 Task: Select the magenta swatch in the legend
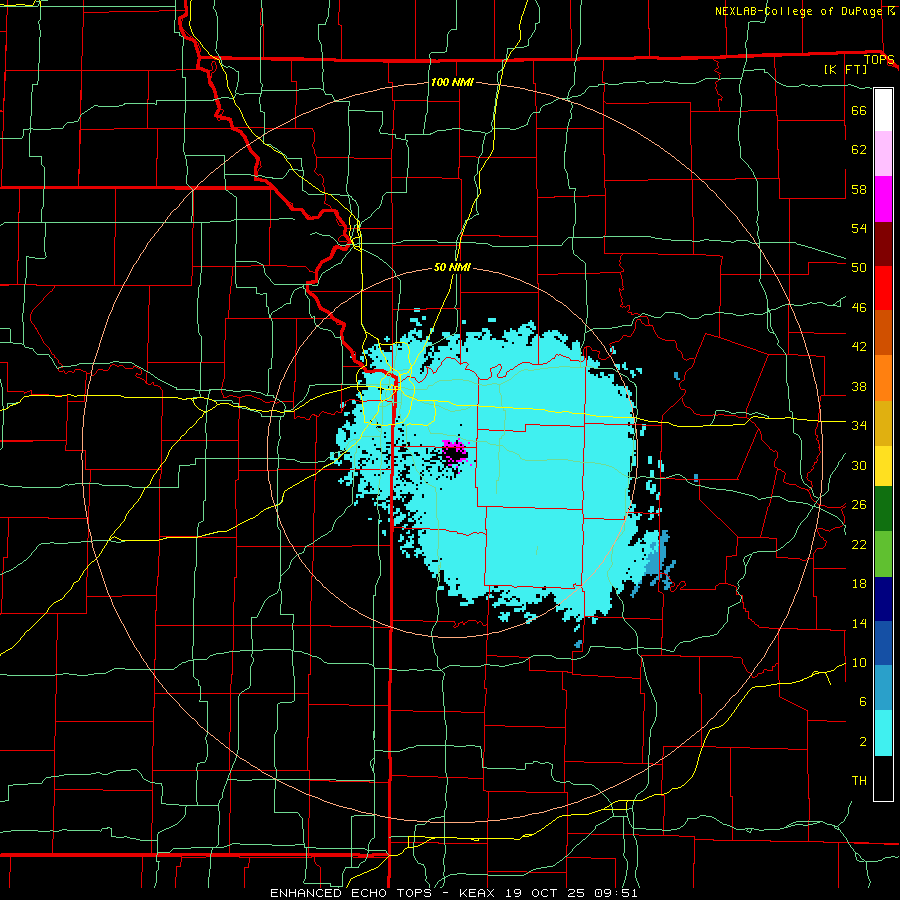(883, 199)
